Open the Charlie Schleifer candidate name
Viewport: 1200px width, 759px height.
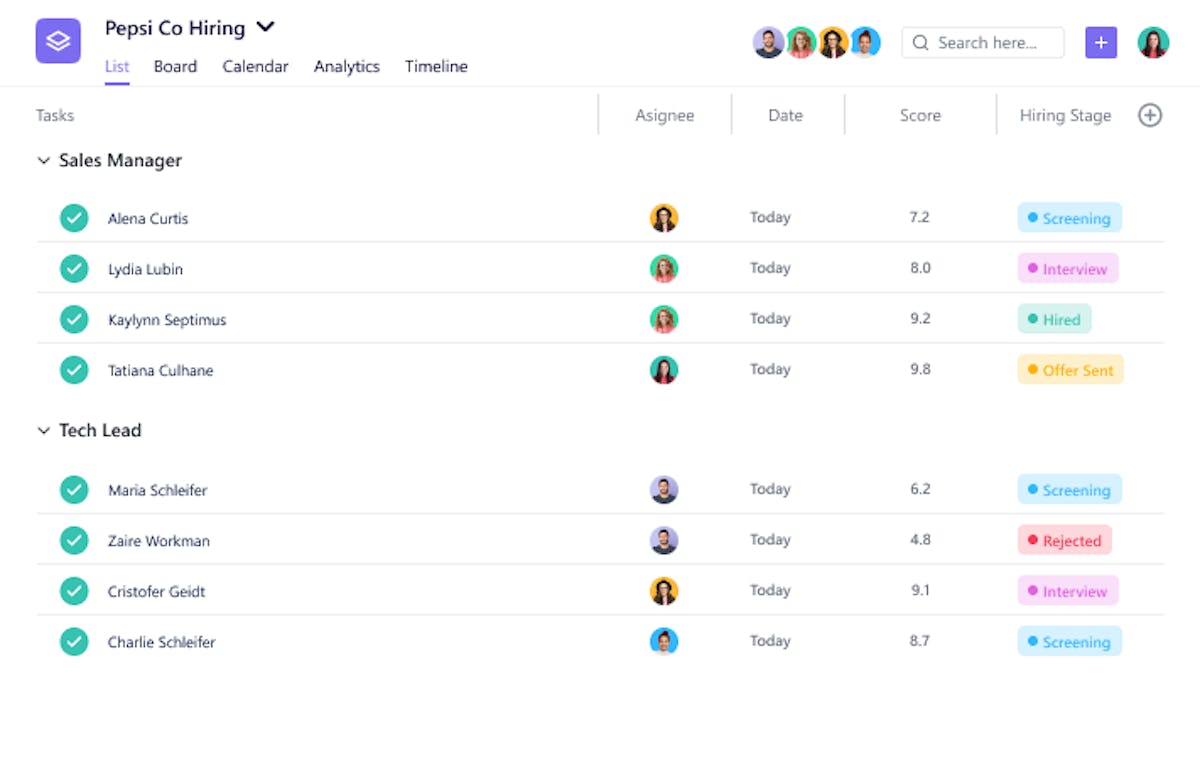[162, 642]
